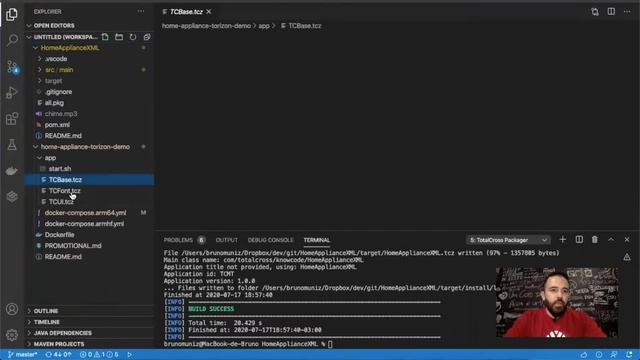The image size is (640, 360).
Task: Select the TCBase.tcz editor tab
Action: pos(186,12)
